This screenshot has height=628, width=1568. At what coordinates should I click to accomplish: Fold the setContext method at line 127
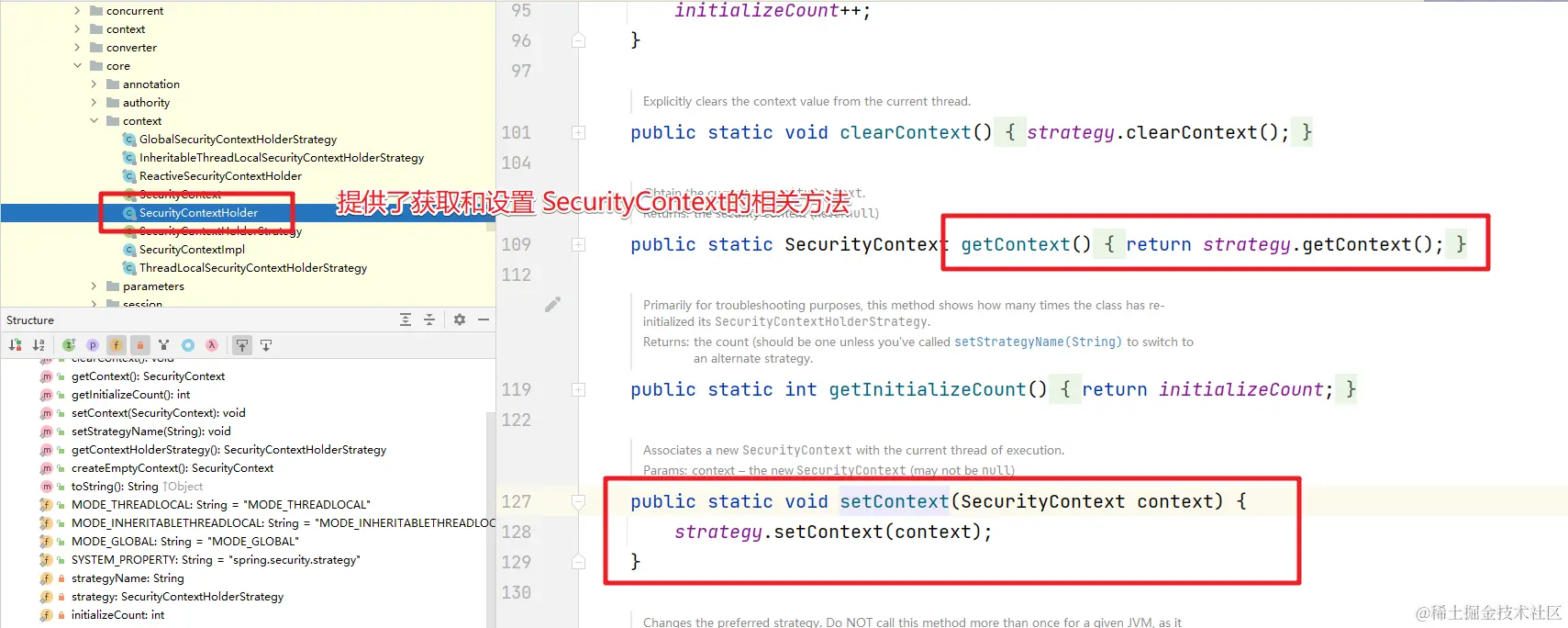(x=578, y=501)
